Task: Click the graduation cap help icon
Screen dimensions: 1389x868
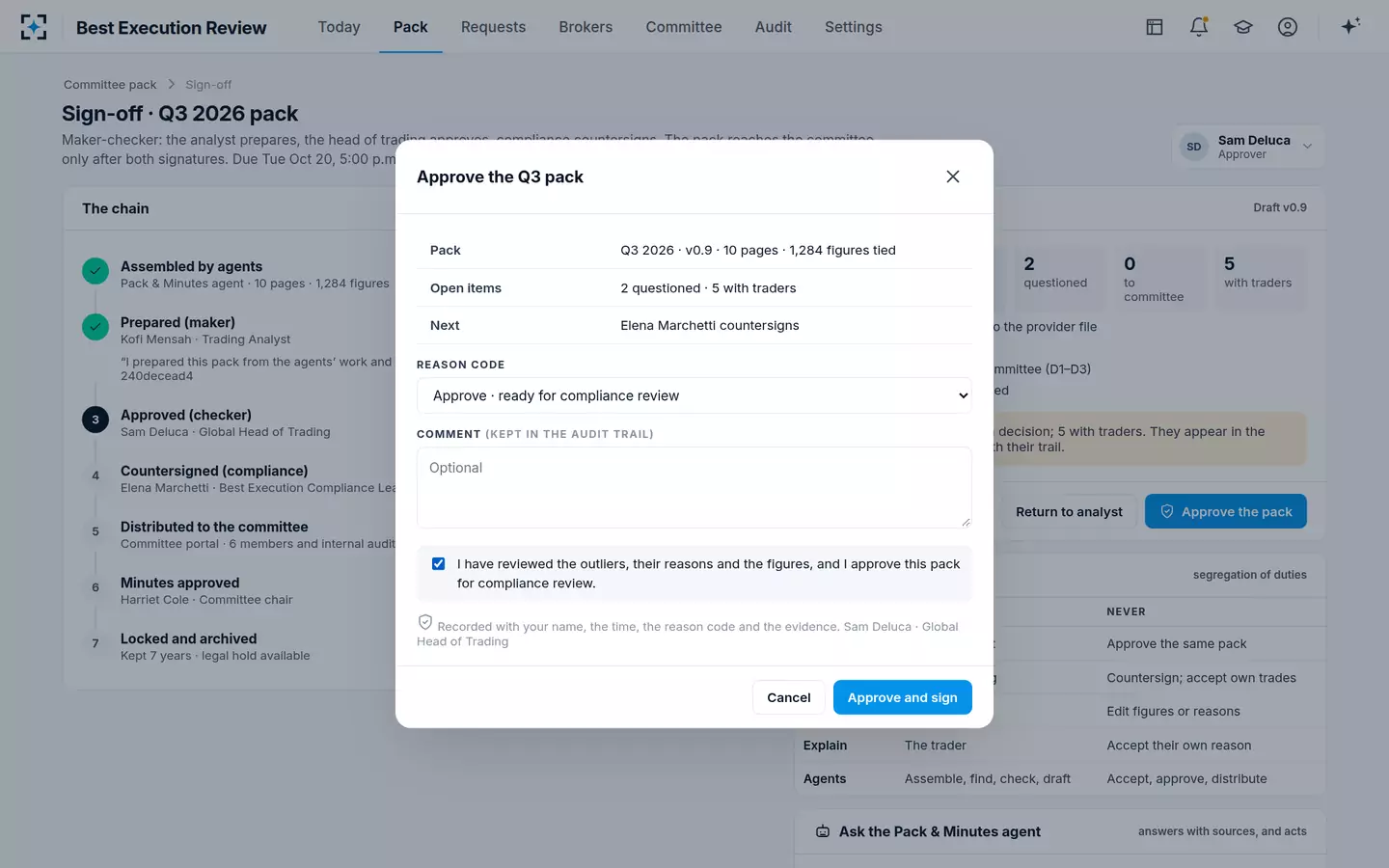Action: (1243, 27)
